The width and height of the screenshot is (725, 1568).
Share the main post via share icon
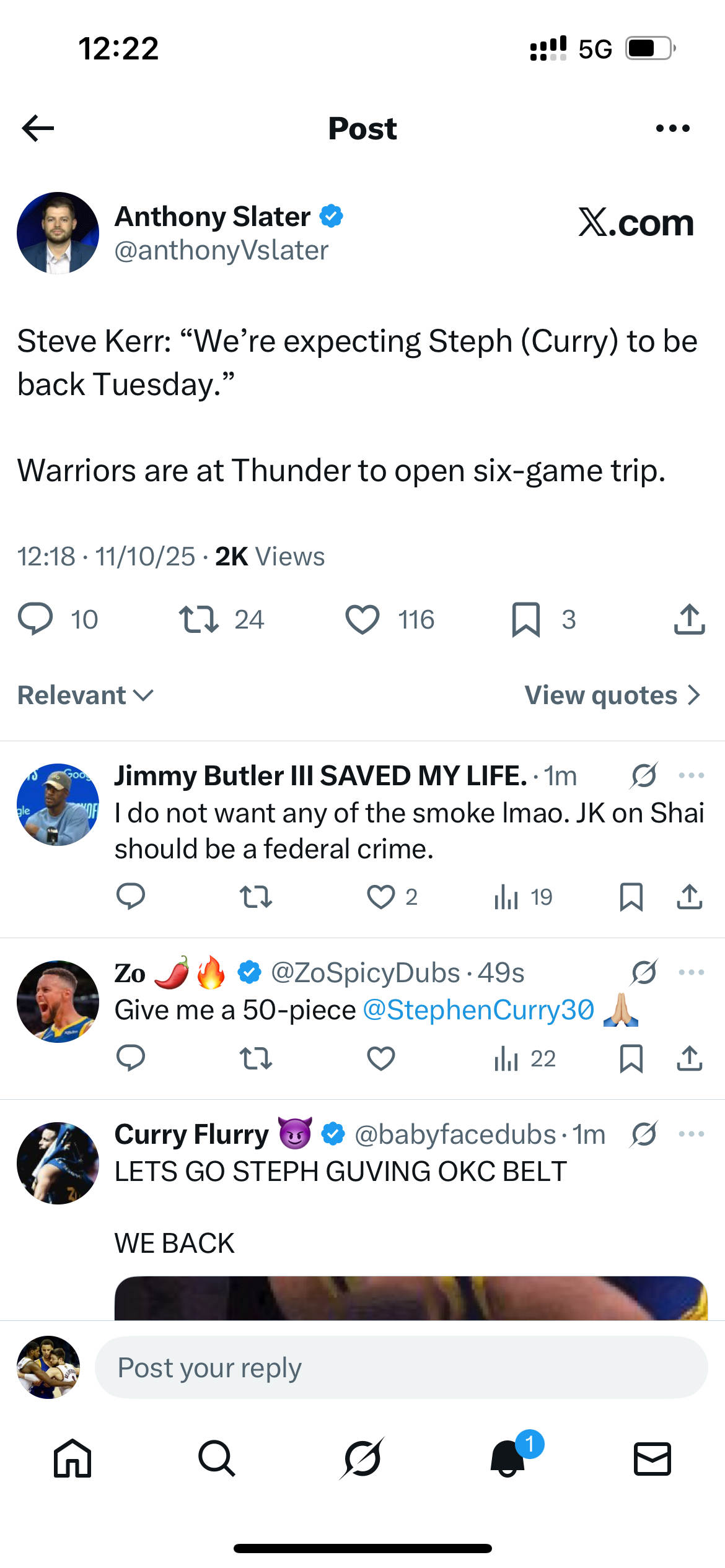click(x=689, y=619)
